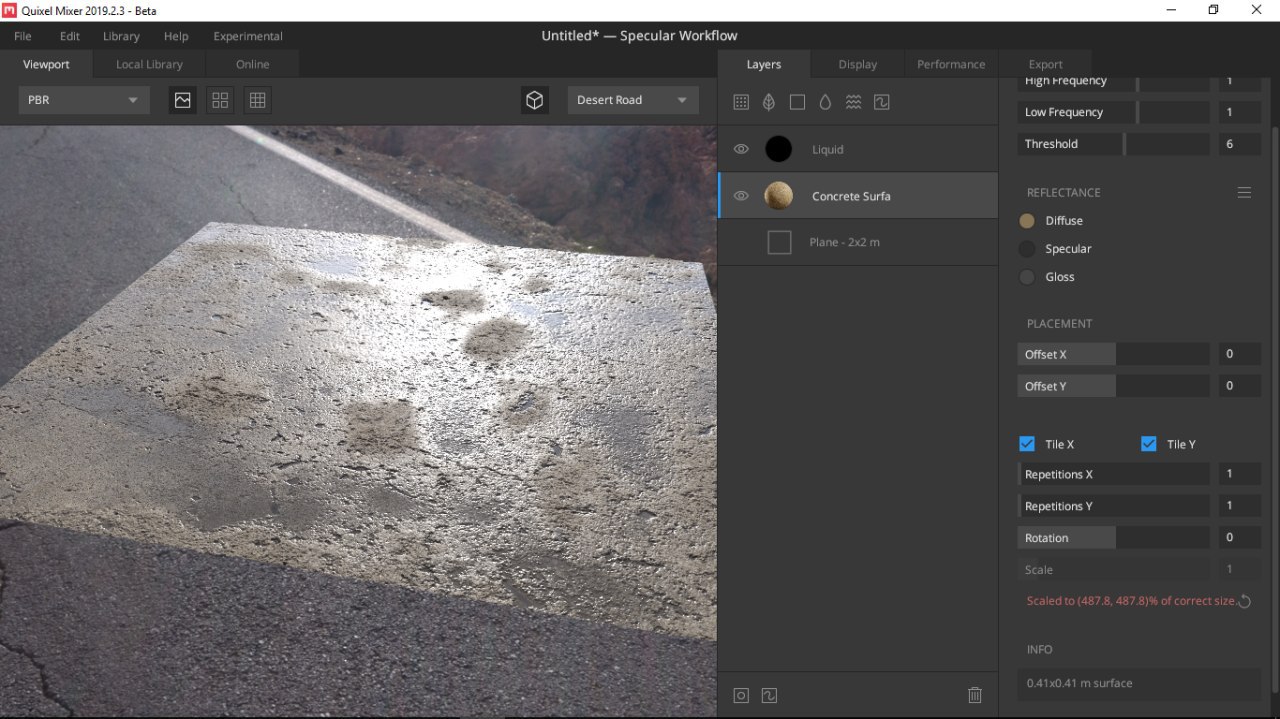This screenshot has width=1280, height=719.
Task: Click the curve icon at the Layers panel bottom
Action: click(x=770, y=695)
